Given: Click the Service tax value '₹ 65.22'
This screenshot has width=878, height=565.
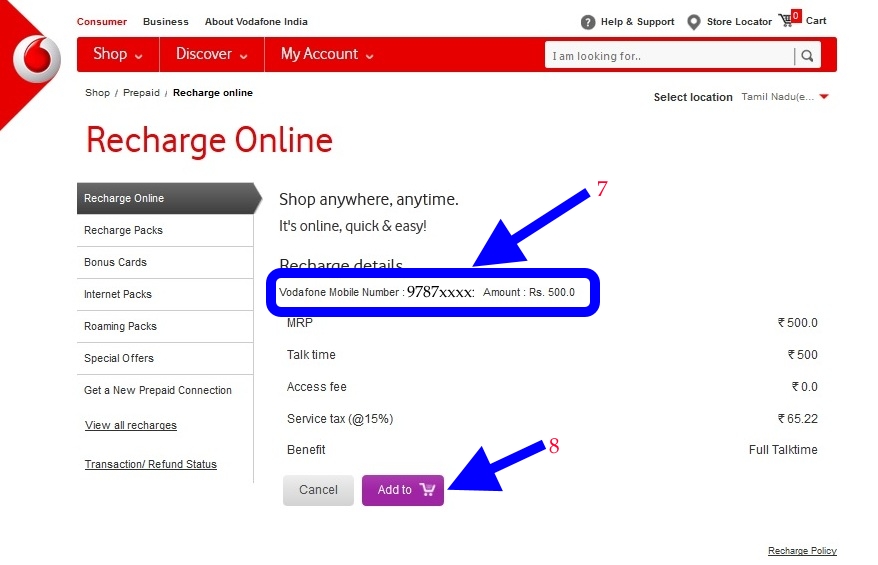Looking at the screenshot, I should click(797, 418).
